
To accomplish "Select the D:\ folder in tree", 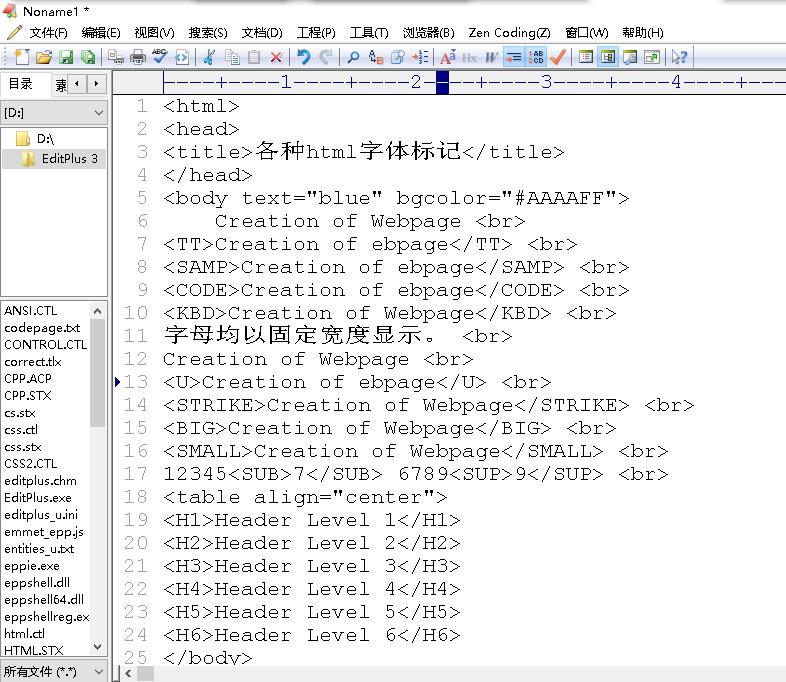I will 45,138.
